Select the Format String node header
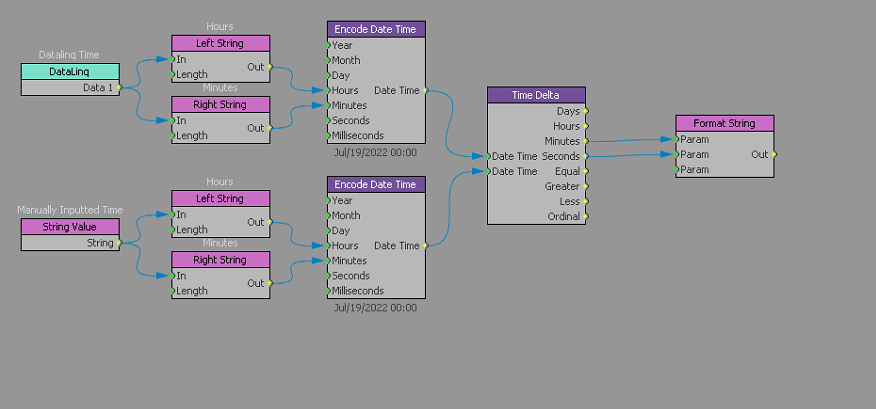Screen dimensions: 876x409 tap(725, 123)
